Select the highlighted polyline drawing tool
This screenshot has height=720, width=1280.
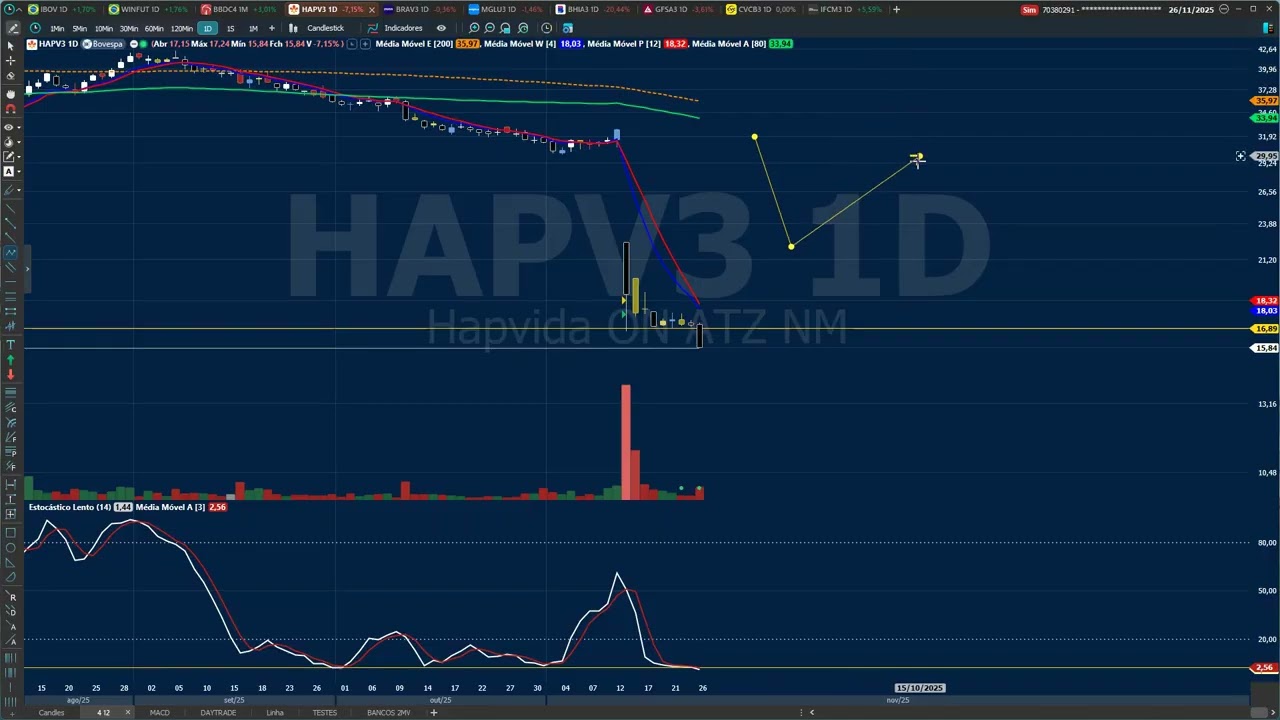[x=11, y=253]
